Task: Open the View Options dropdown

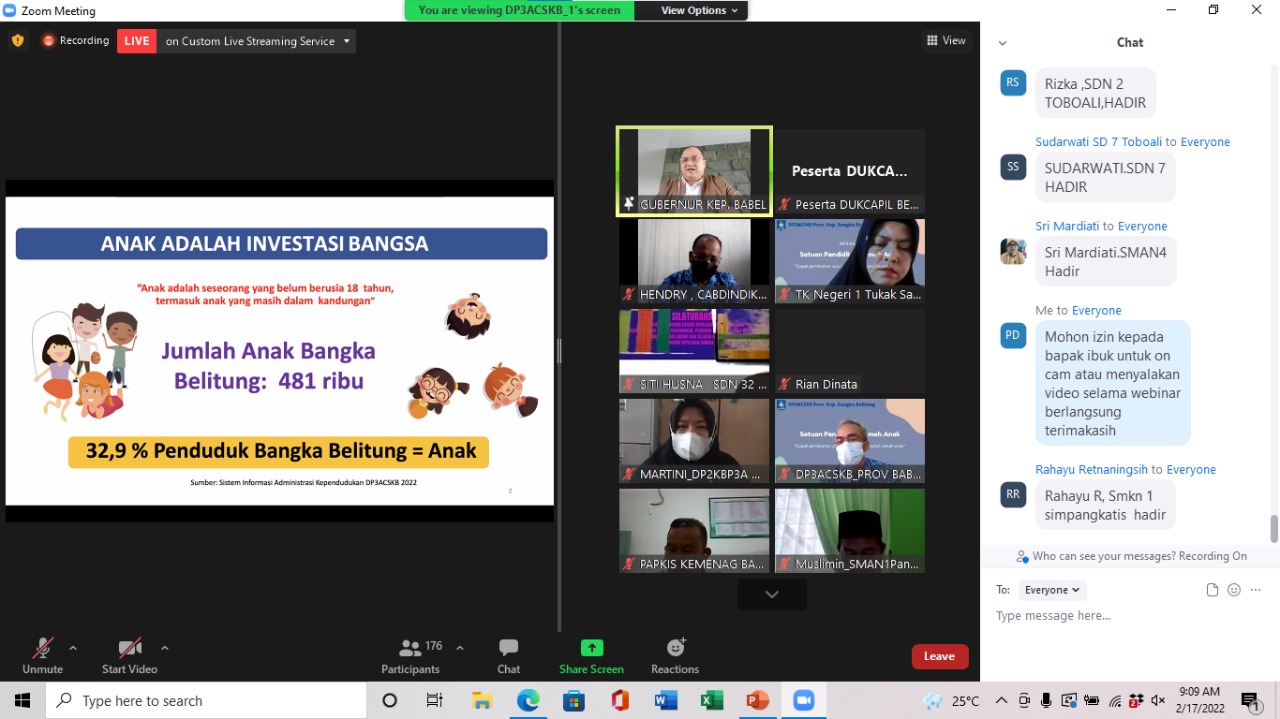Action: [700, 10]
